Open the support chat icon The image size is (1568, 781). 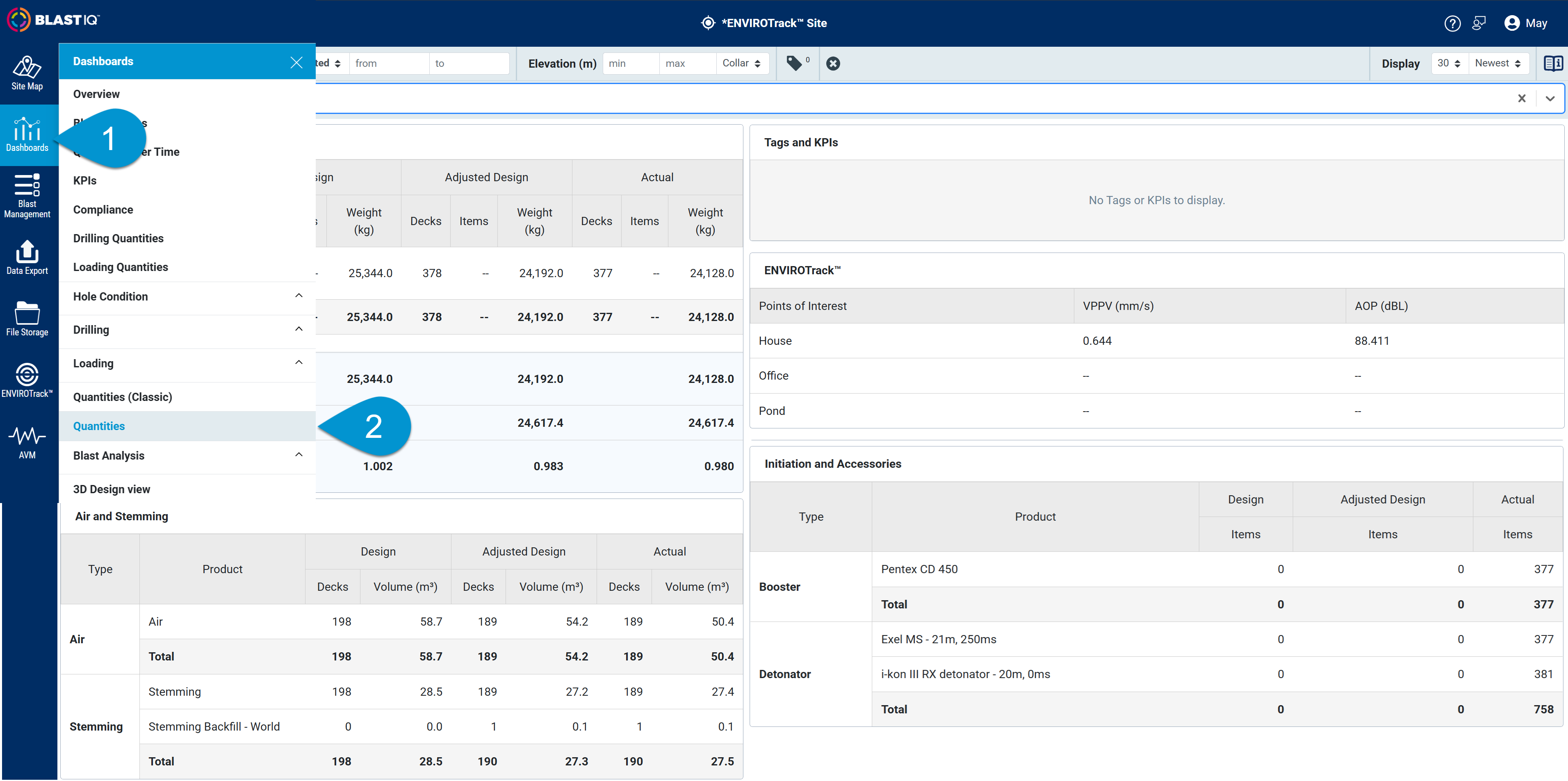[1479, 23]
